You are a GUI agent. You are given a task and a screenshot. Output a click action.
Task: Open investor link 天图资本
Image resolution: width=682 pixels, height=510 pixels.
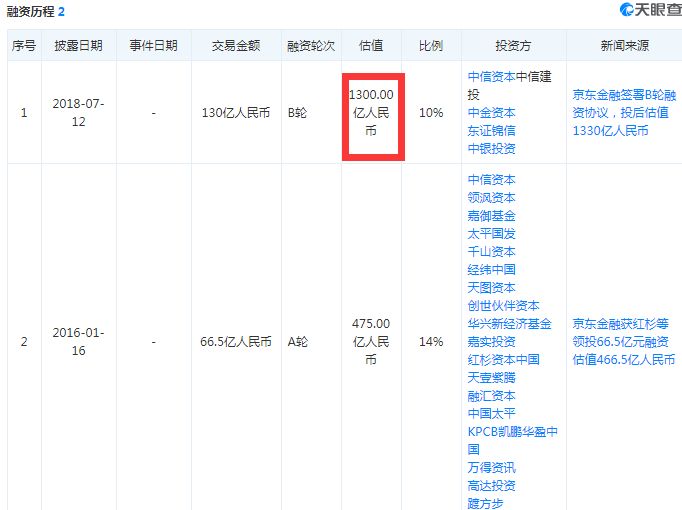[491, 287]
